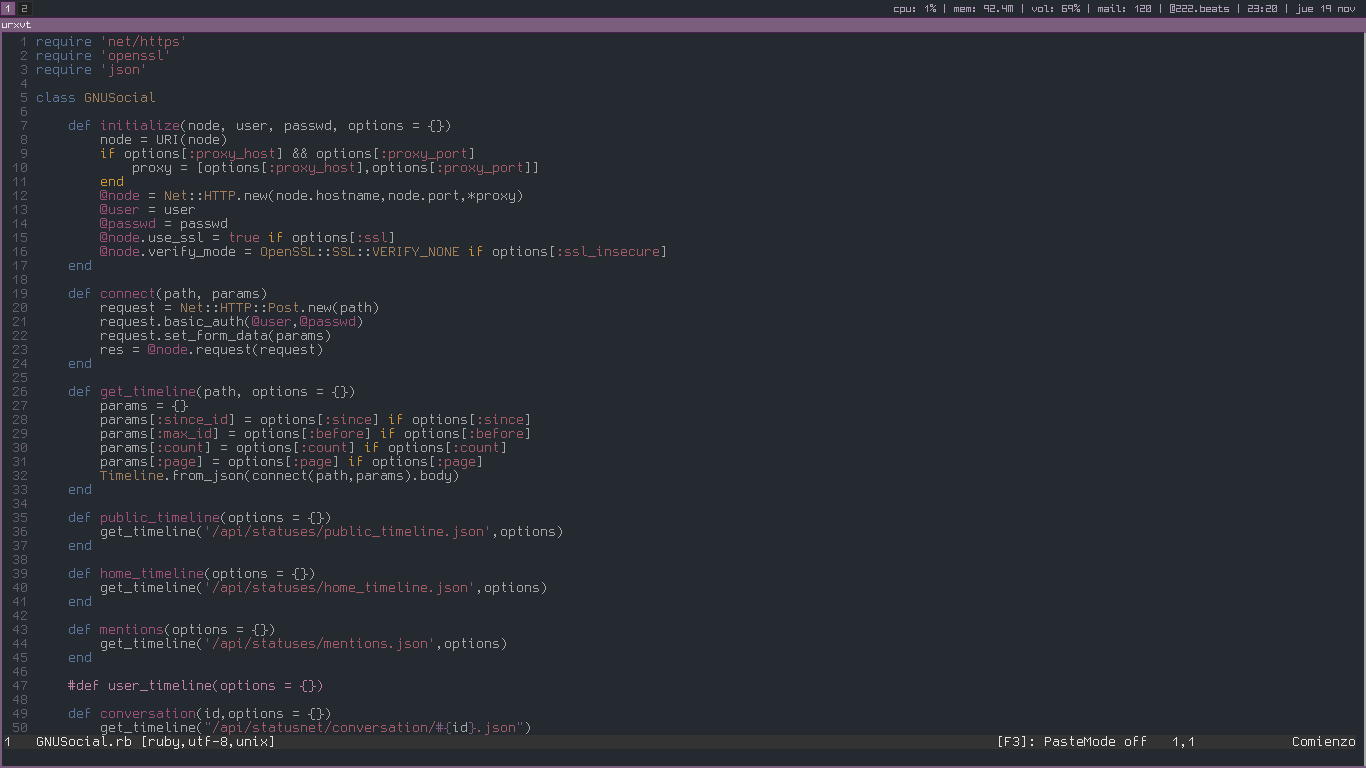Click the proxy = [options...] assignment line
Image resolution: width=1366 pixels, height=768 pixels.
tap(335, 167)
